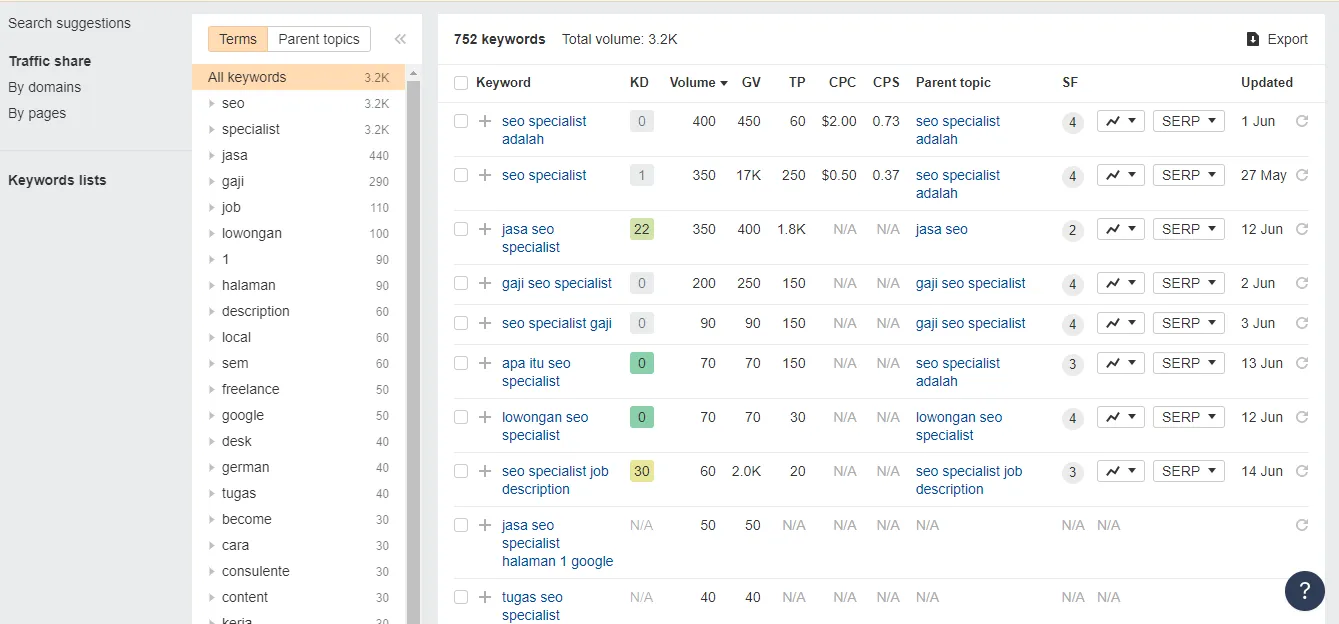Expand the 'jasa' keyword group

point(210,155)
